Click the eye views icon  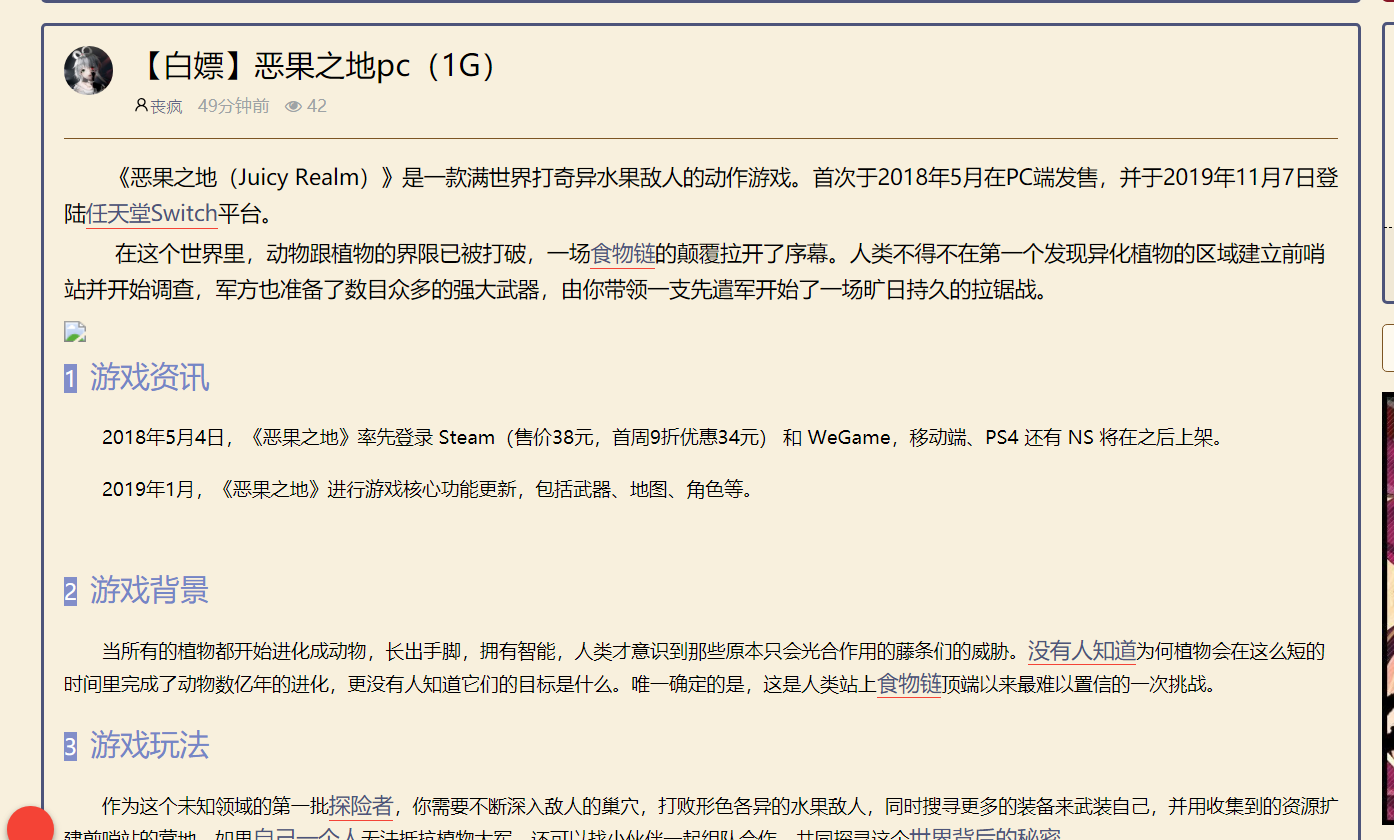point(293,106)
